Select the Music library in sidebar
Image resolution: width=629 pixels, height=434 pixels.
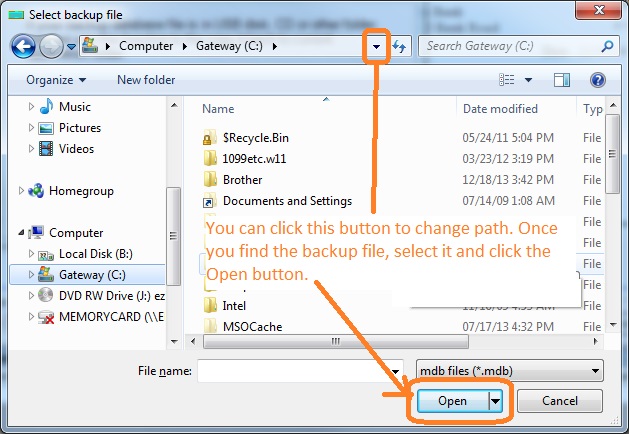[x=74, y=107]
